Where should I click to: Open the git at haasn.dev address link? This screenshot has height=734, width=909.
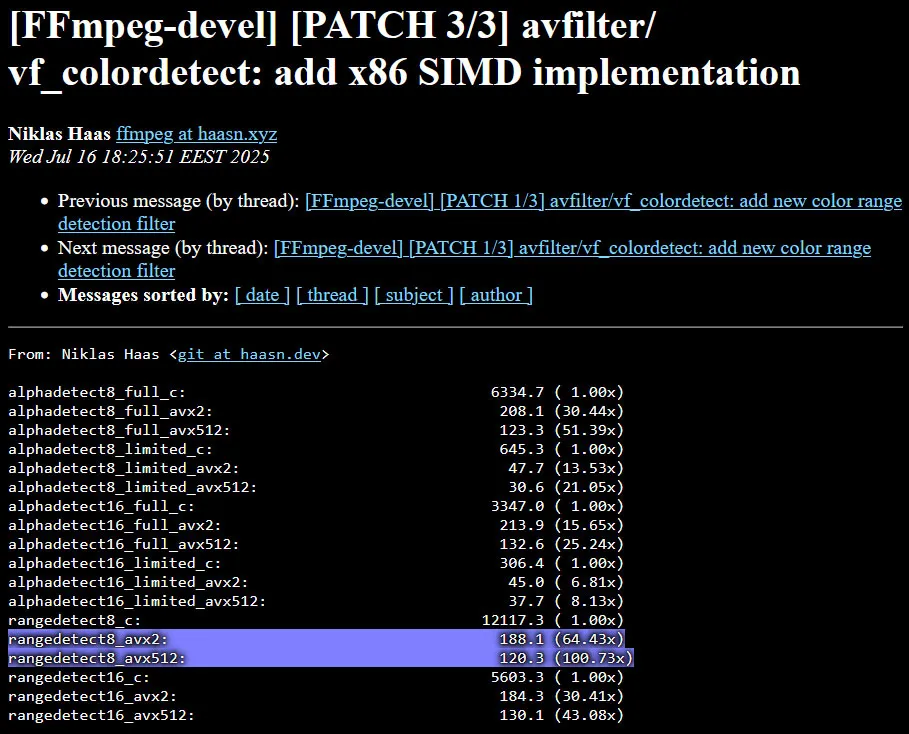click(249, 354)
